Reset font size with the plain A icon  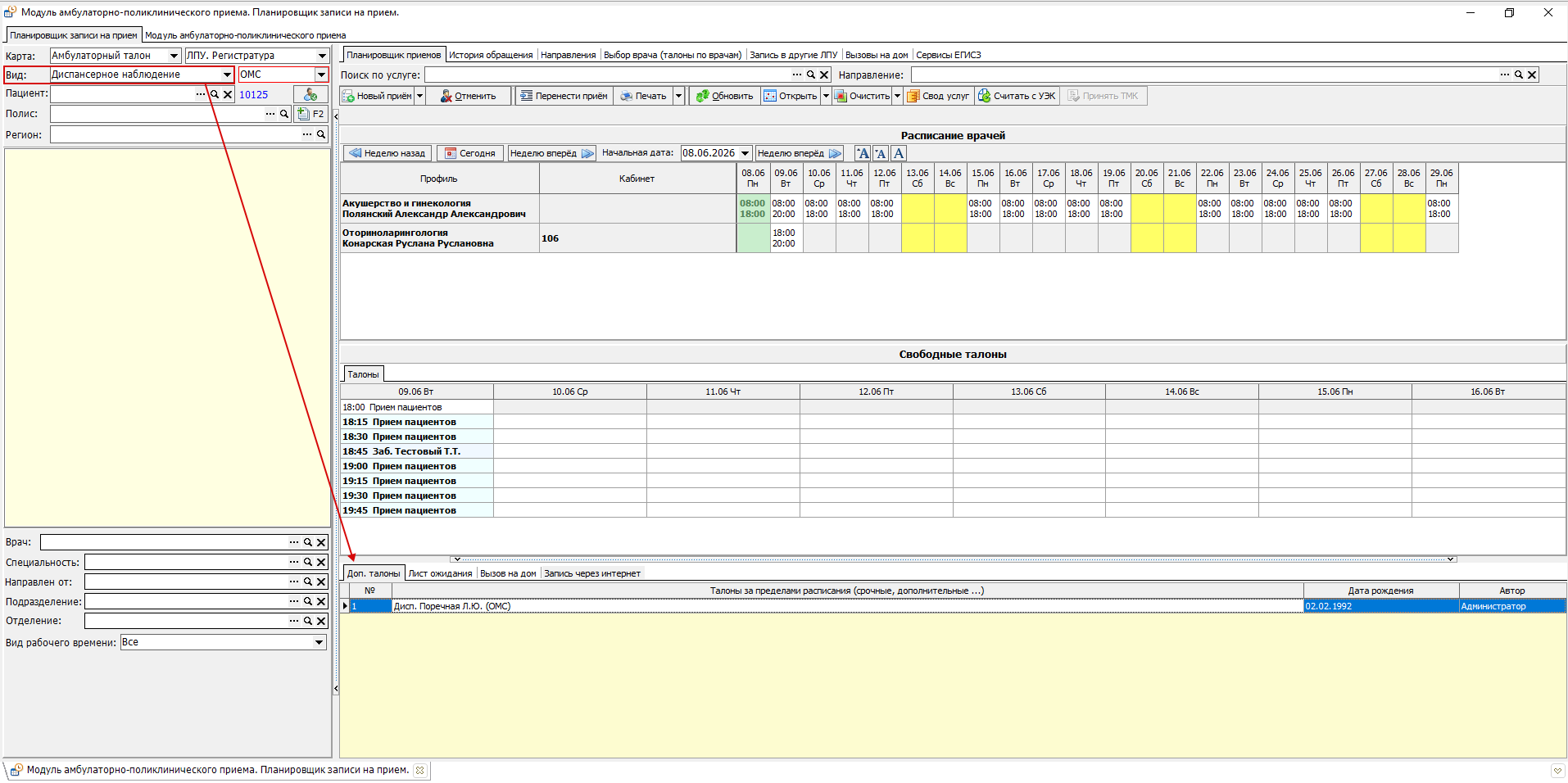pyautogui.click(x=899, y=153)
